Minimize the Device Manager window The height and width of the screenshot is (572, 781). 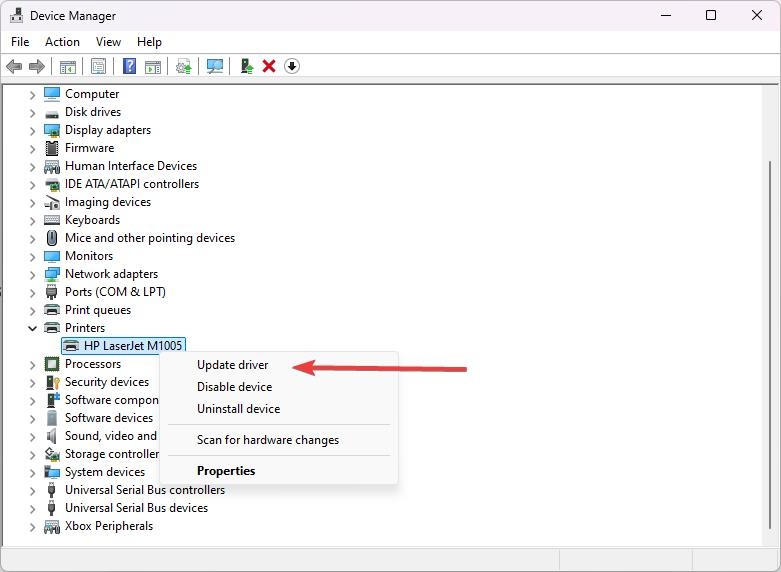[666, 15]
